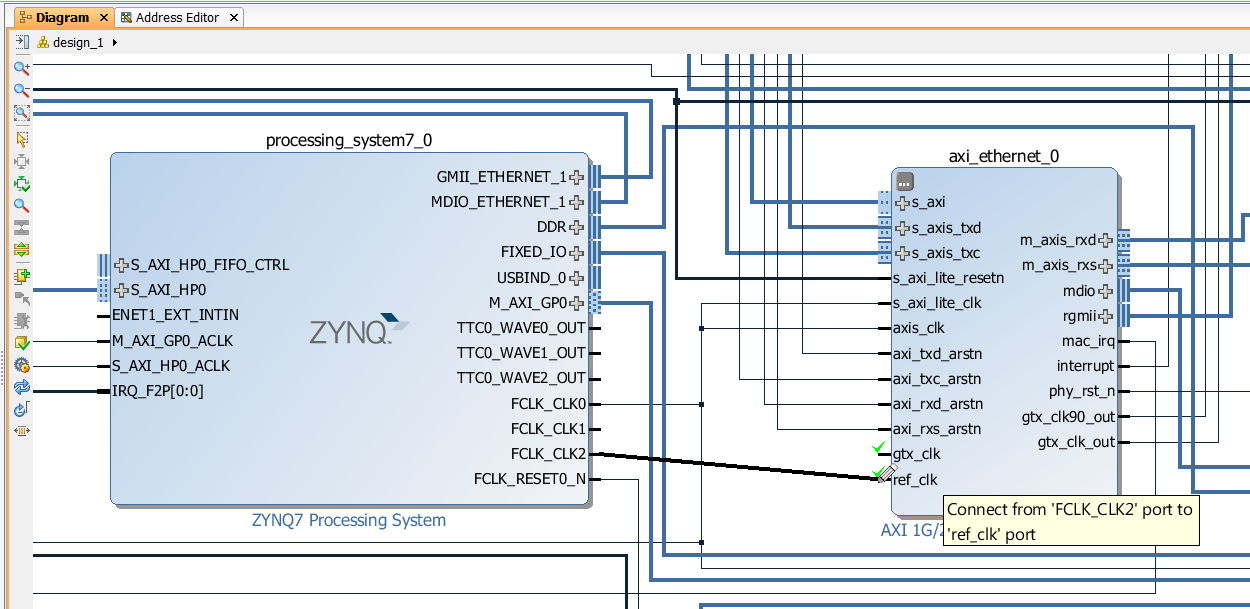
Task: Select the TTC0_WAVE0_OUT pin
Action: 521,328
